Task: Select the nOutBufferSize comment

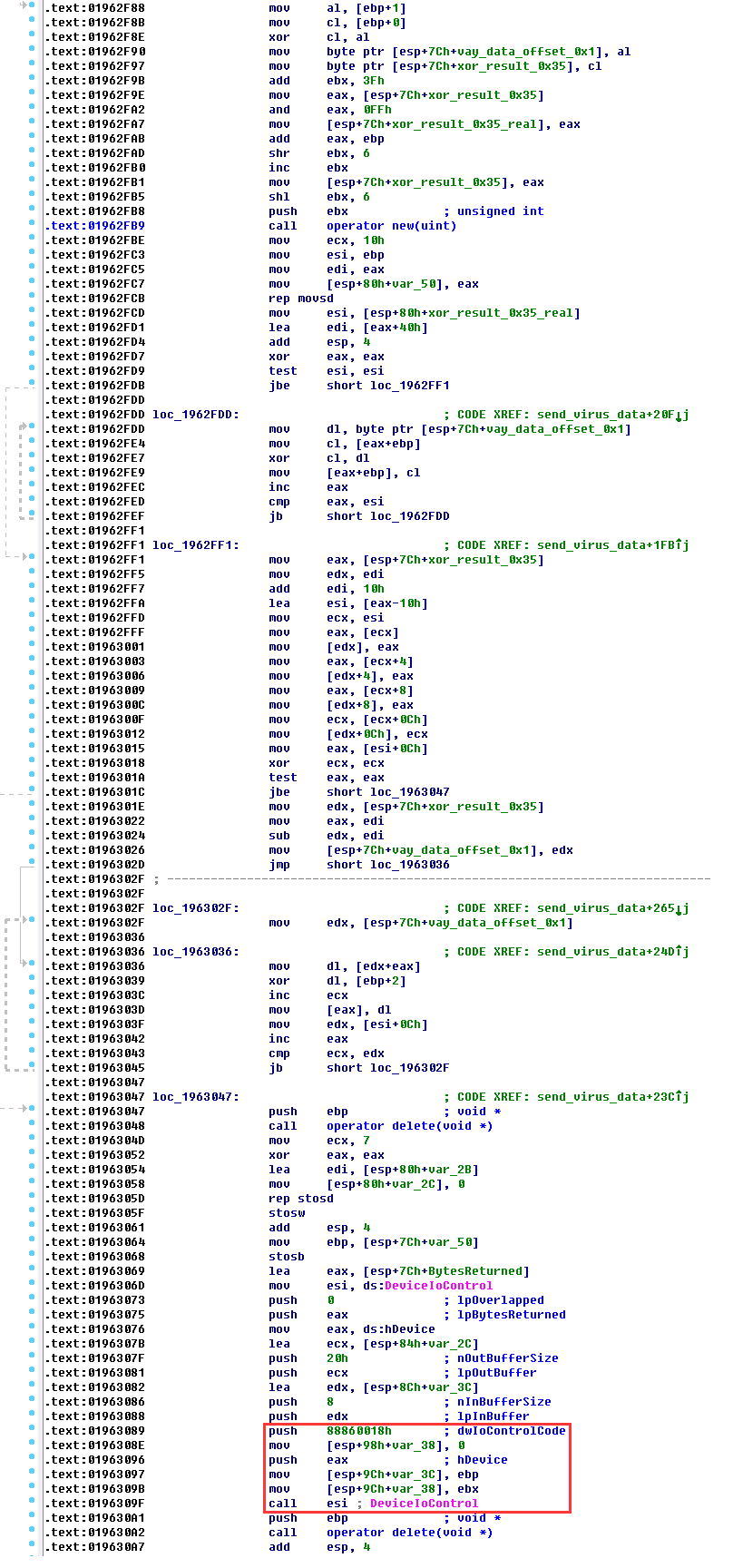Action: point(508,1358)
